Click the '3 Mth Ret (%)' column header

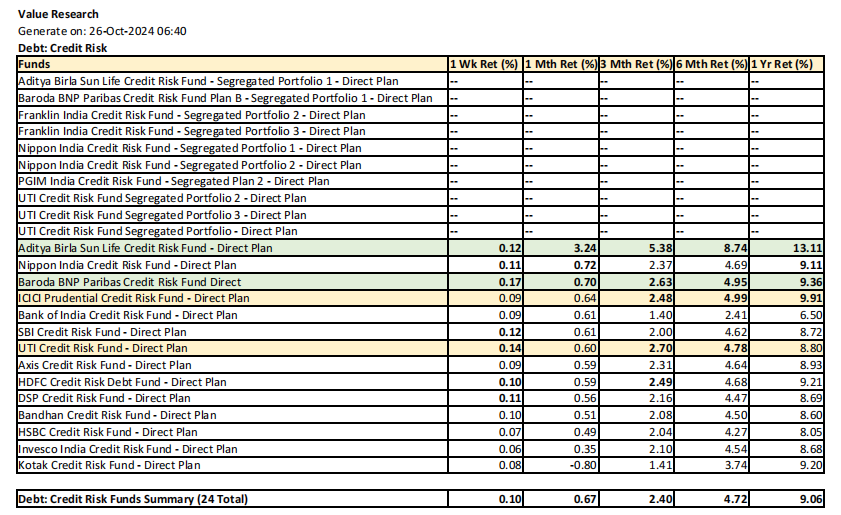636,64
